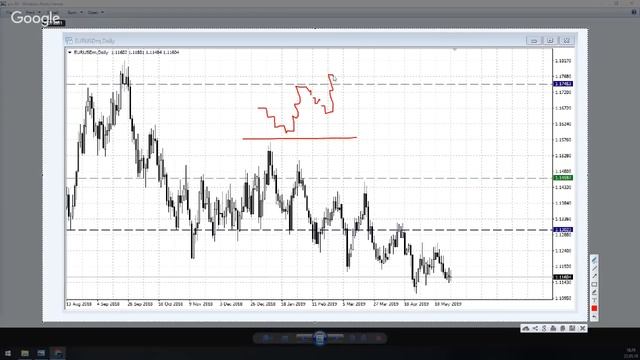Share the screenshot on social networks

535,328
